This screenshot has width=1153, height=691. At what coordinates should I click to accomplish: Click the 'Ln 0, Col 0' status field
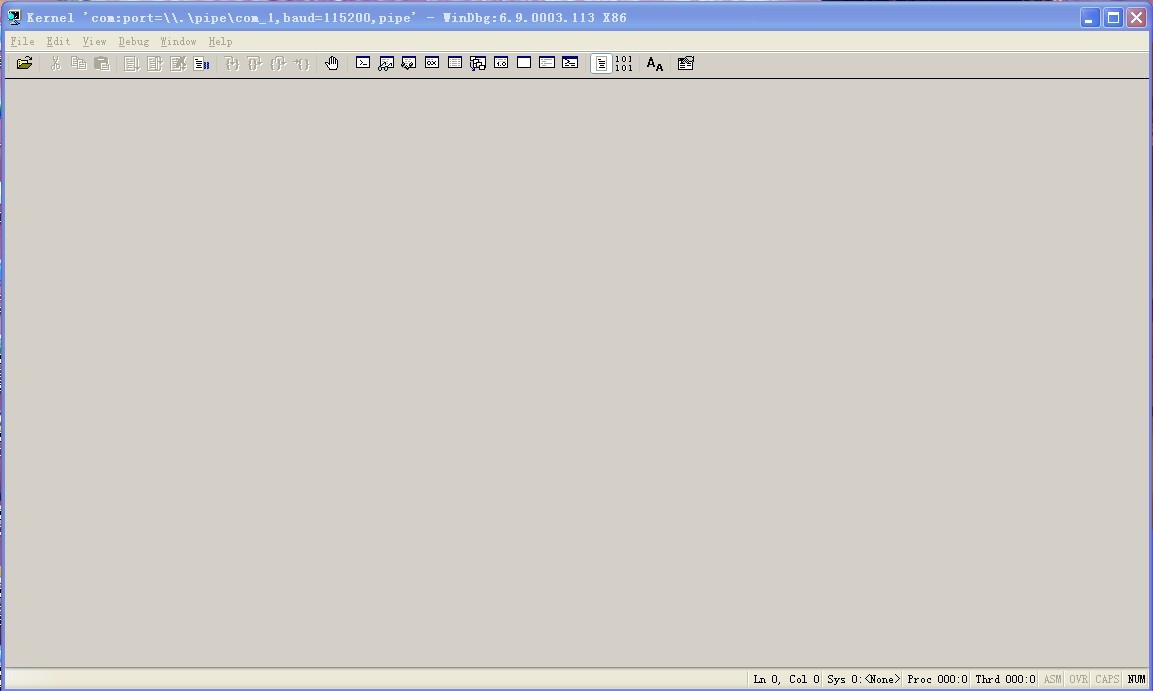click(x=785, y=679)
